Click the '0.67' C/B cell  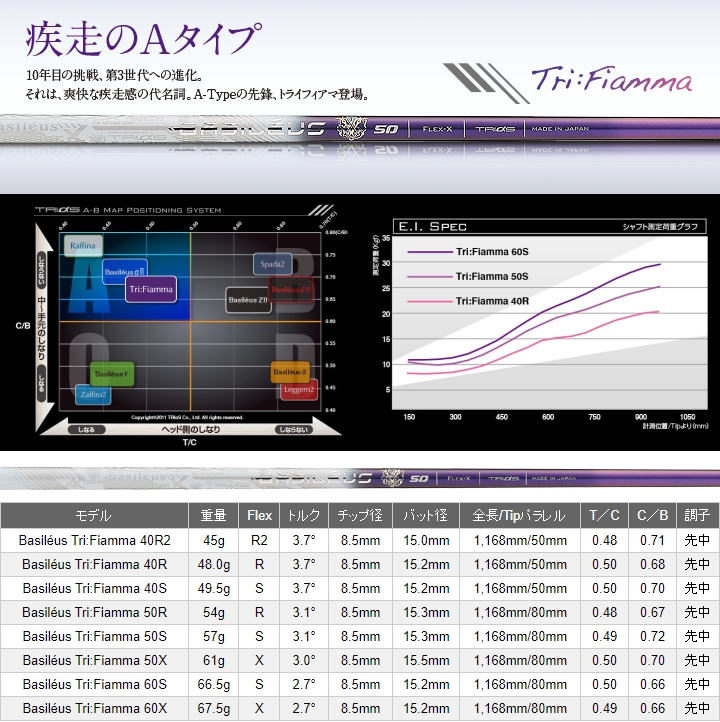coord(652,612)
